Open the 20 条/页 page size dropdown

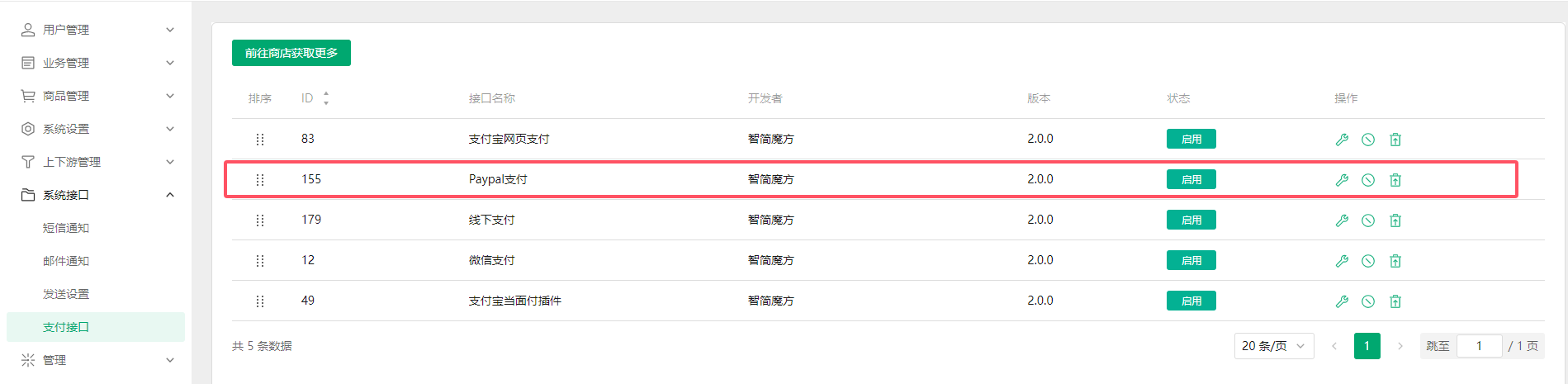pos(1274,346)
